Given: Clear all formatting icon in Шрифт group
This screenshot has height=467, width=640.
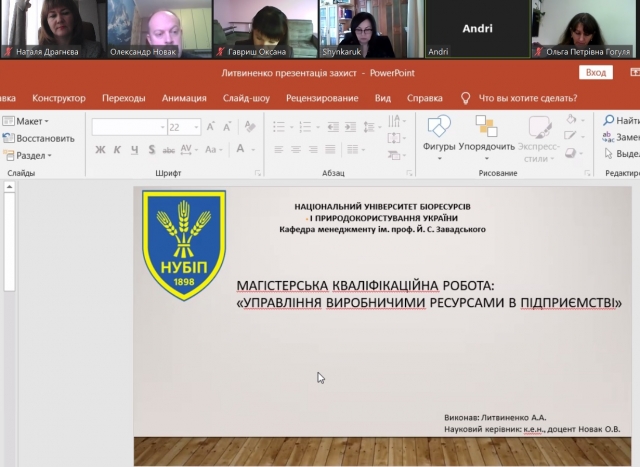Looking at the screenshot, I should click(x=250, y=126).
